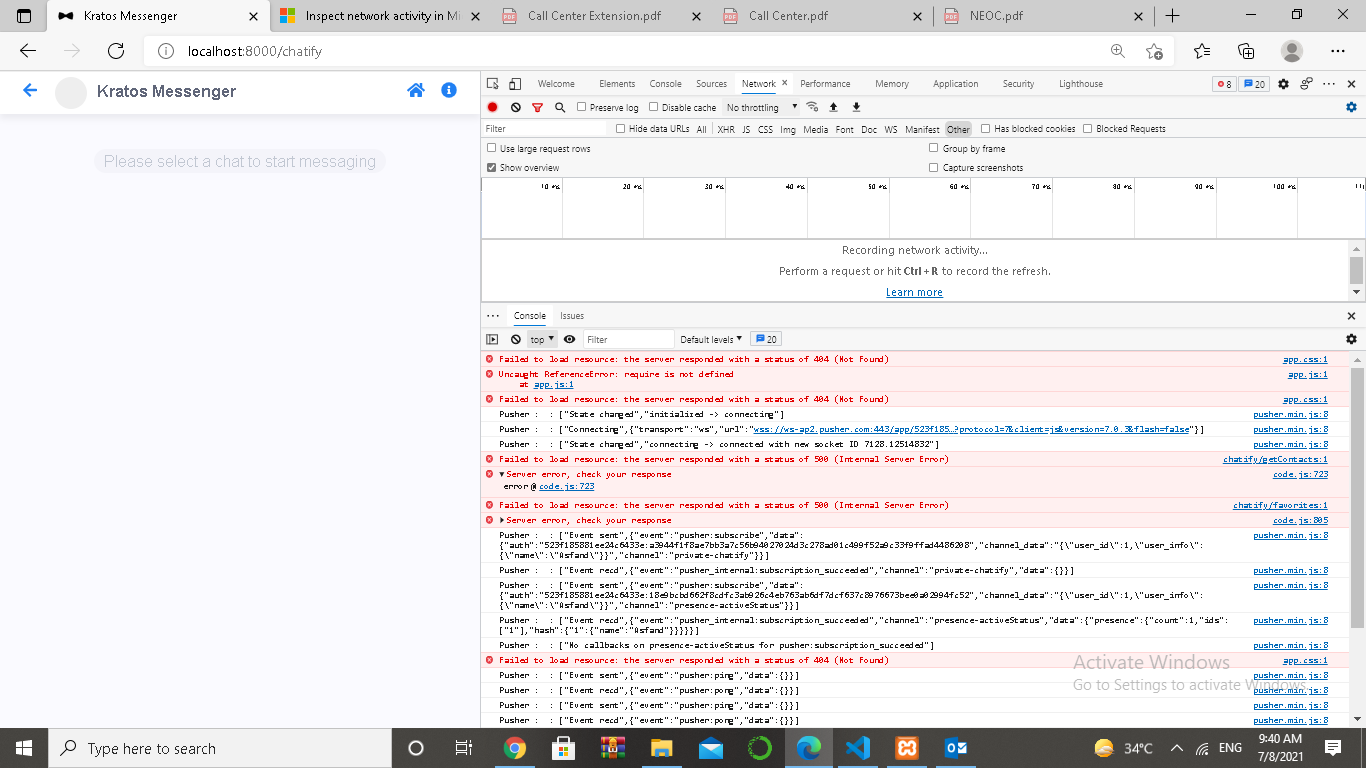Search within network headers and responses
This screenshot has width=1366, height=768.
(x=560, y=107)
